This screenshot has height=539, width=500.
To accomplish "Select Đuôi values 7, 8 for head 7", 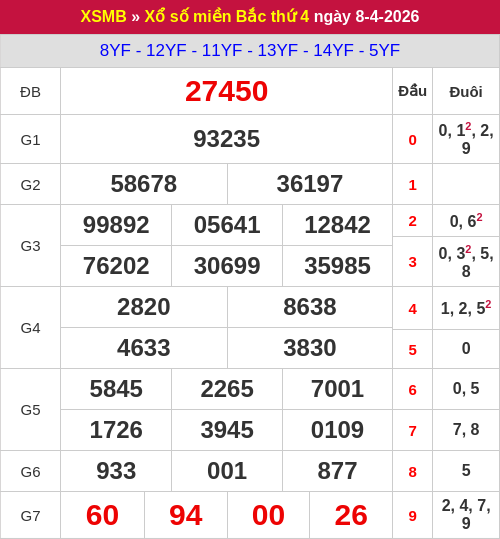I will (x=466, y=429).
